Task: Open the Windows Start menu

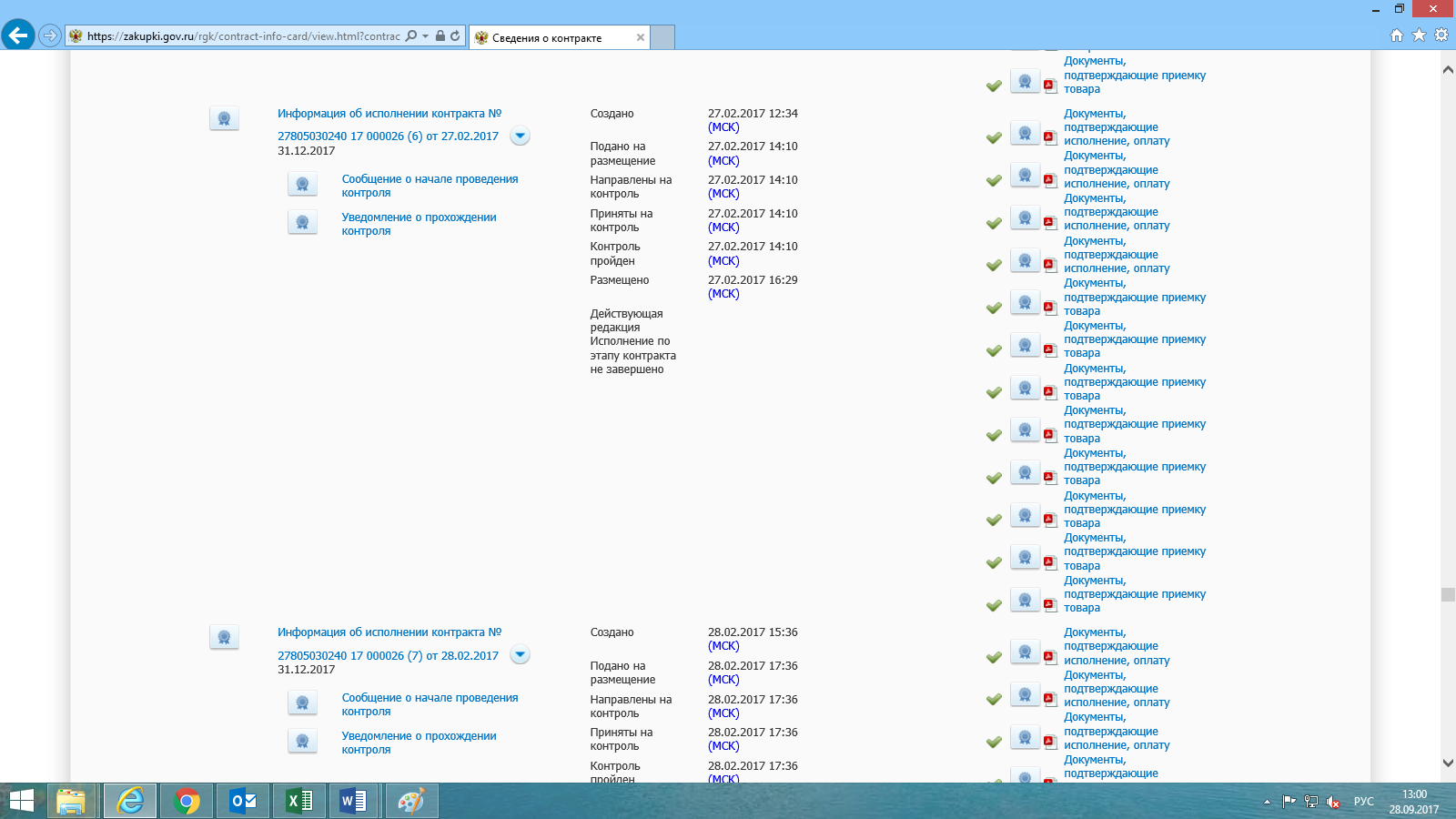Action: click(21, 801)
